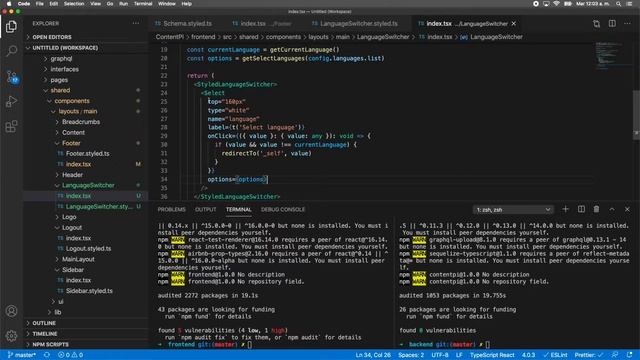Change language mode TypeScript React

[x=492, y=355]
